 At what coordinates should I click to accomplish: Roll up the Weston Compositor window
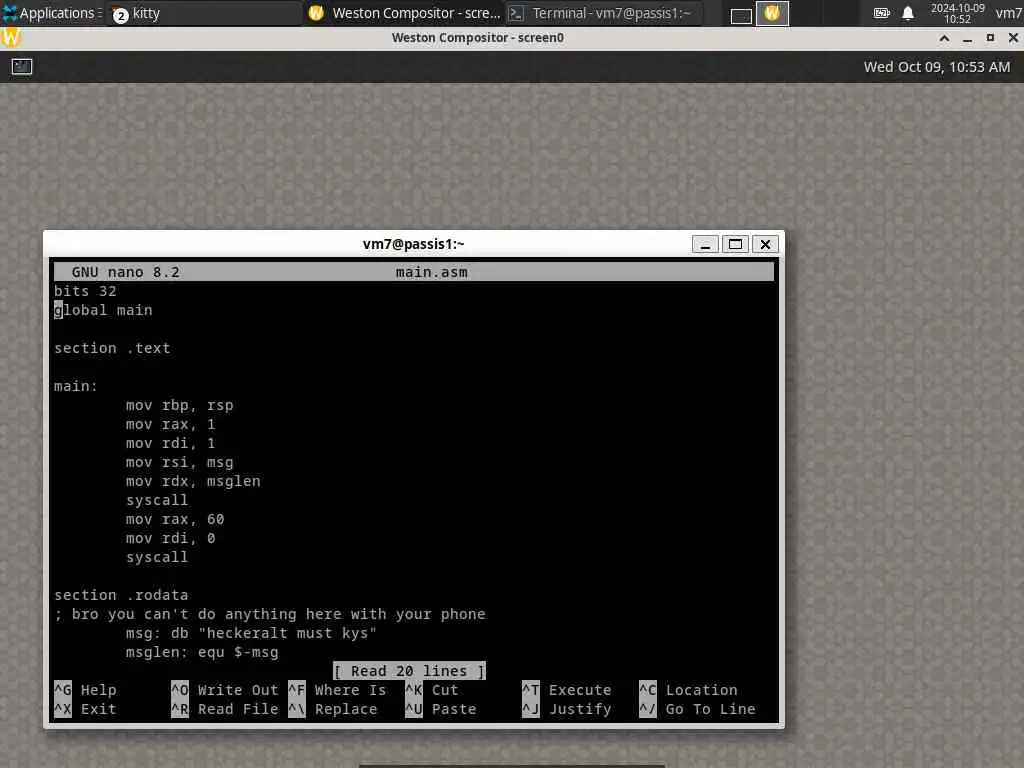tap(944, 38)
